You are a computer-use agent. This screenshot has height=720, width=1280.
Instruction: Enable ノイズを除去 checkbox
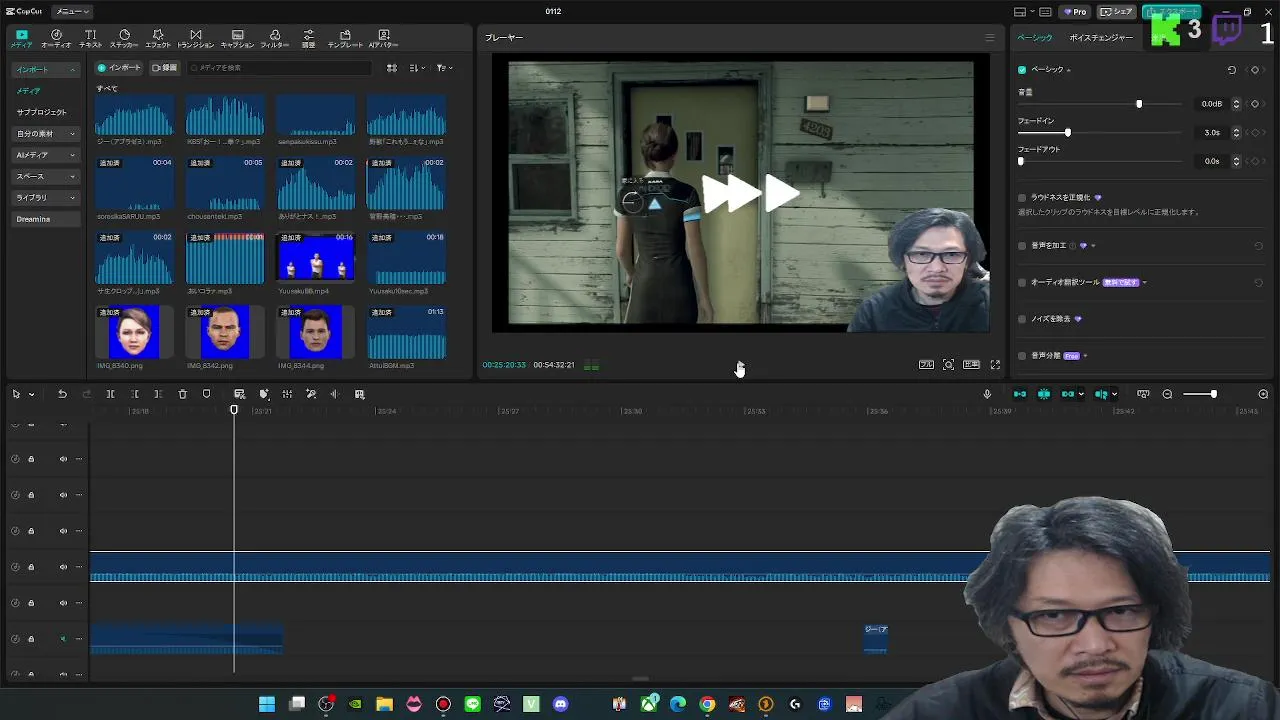click(1022, 319)
